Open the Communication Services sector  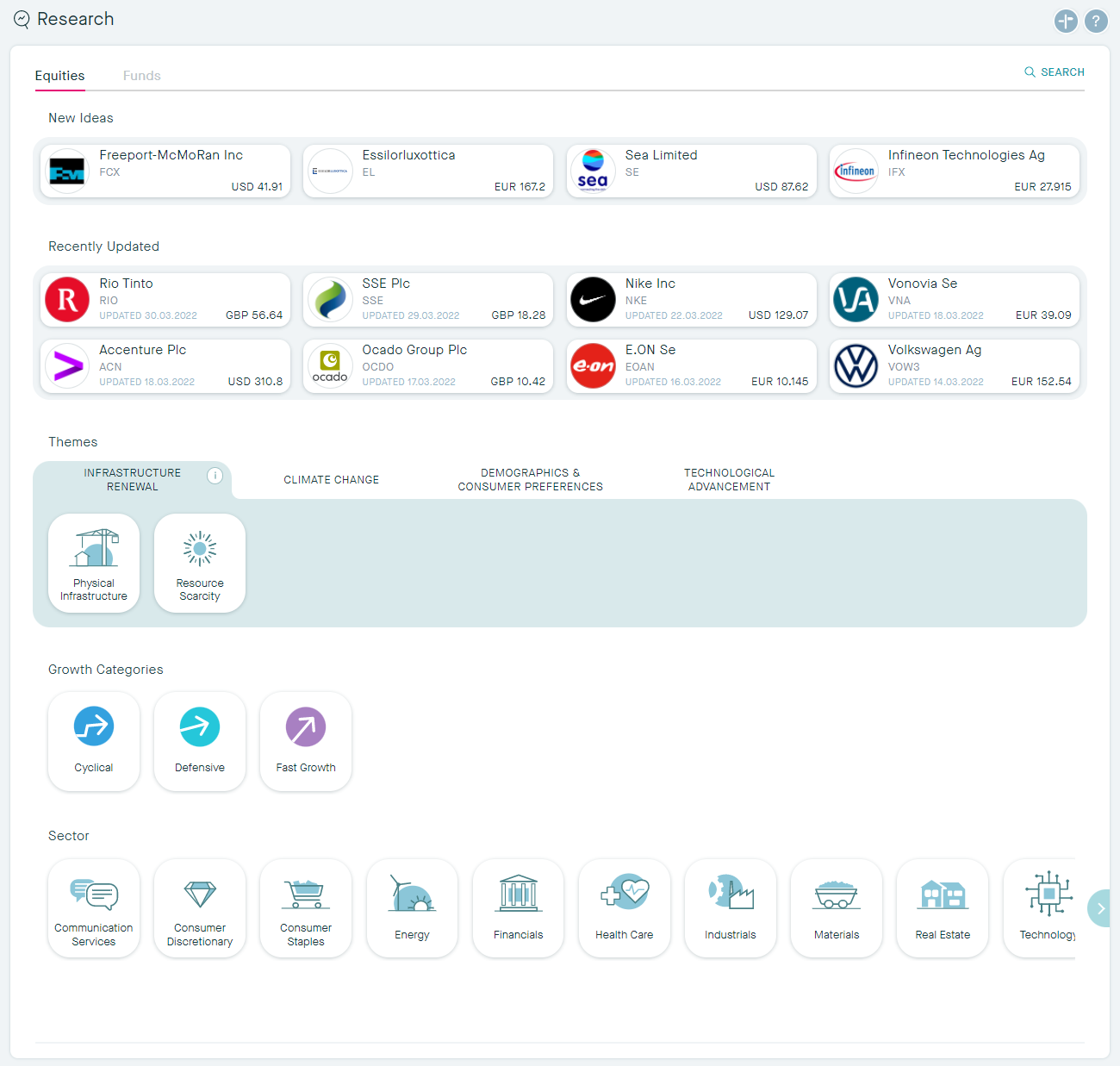pyautogui.click(x=94, y=908)
